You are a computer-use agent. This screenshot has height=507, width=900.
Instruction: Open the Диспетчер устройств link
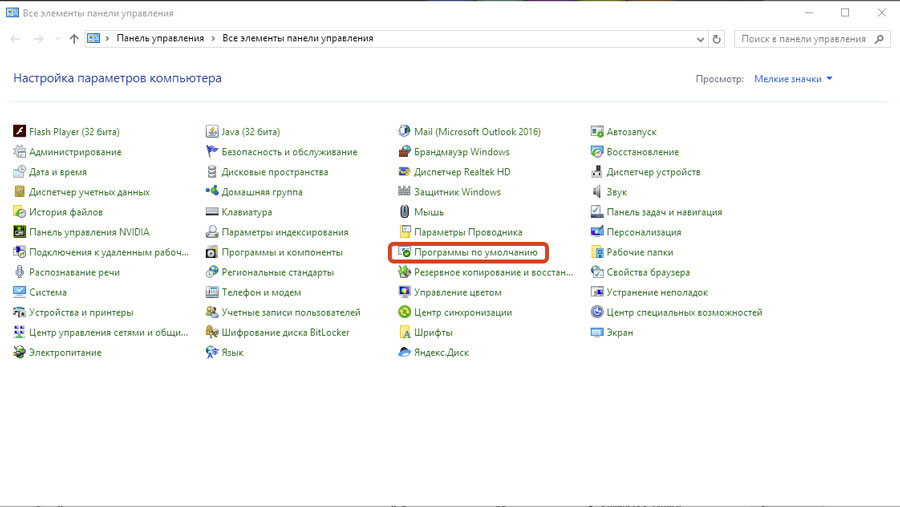point(654,172)
